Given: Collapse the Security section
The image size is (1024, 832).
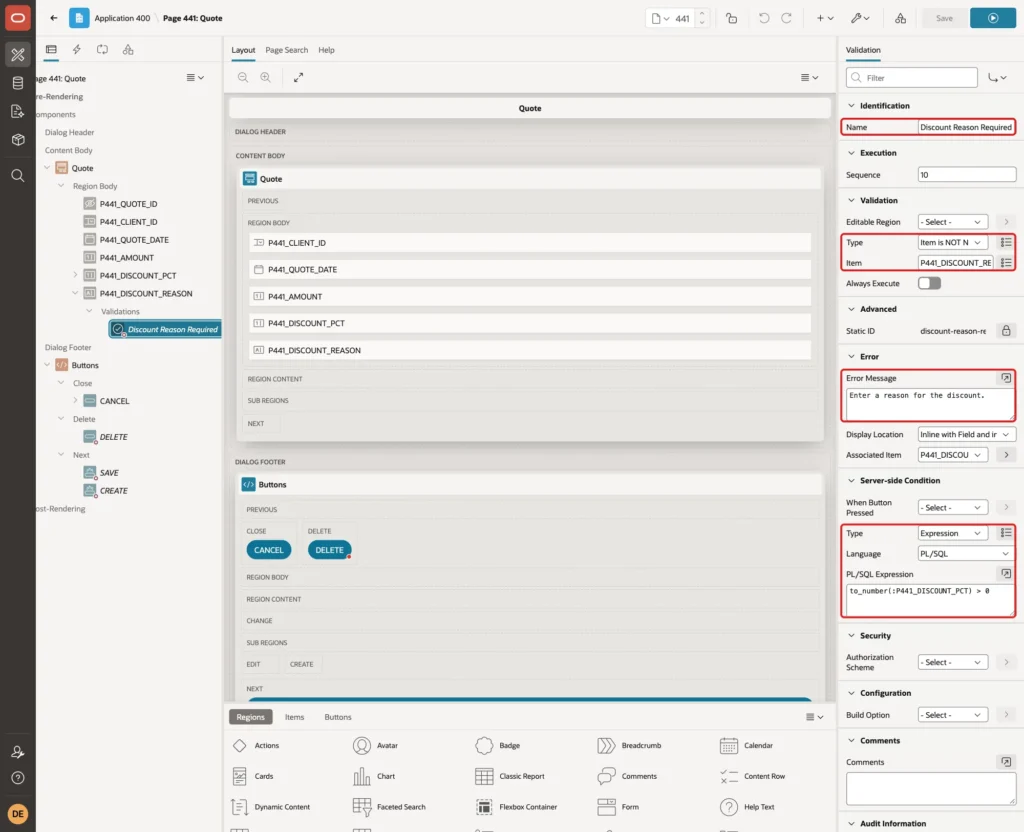Looking at the screenshot, I should pyautogui.click(x=851, y=635).
